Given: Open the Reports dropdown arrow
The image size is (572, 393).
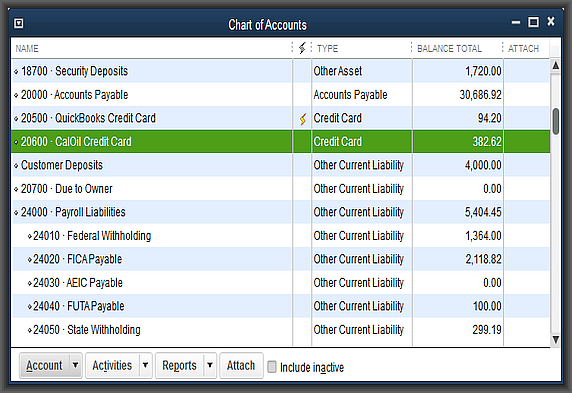Looking at the screenshot, I should (210, 365).
